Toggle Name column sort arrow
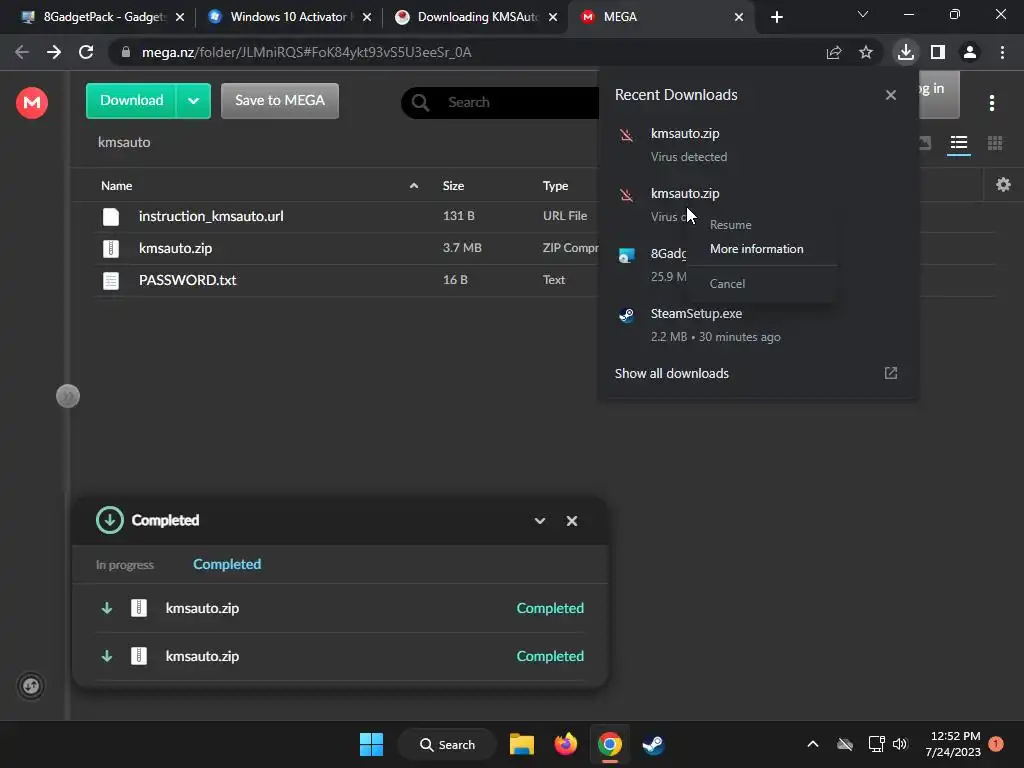The image size is (1024, 768). tap(413, 186)
